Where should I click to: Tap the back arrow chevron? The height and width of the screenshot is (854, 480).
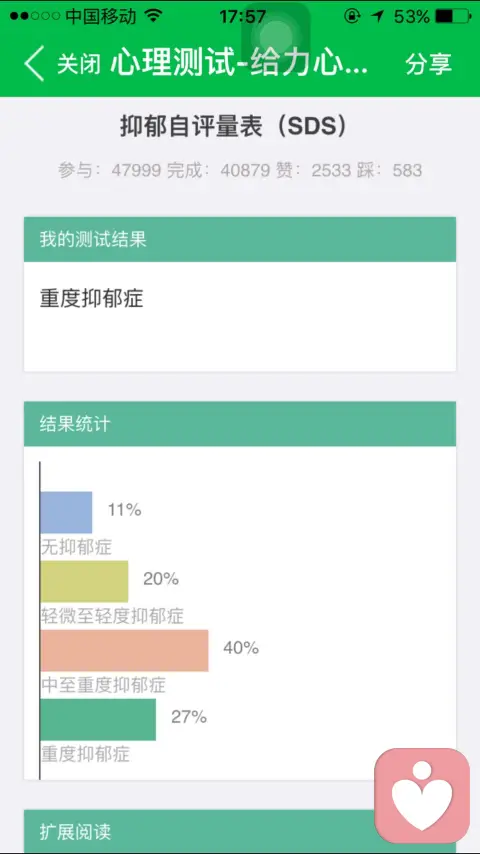(x=34, y=64)
